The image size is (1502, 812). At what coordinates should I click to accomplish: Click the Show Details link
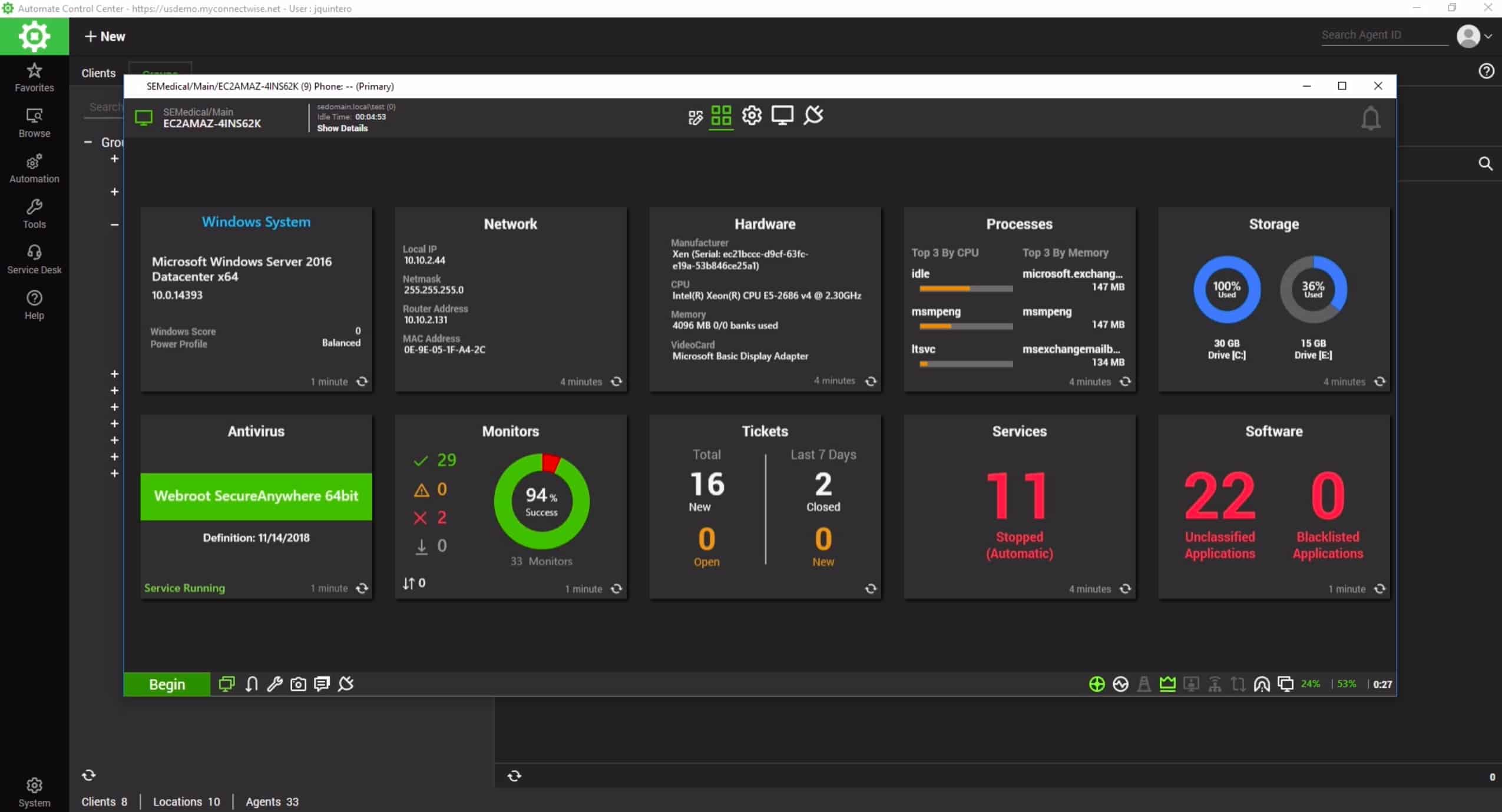tap(343, 128)
